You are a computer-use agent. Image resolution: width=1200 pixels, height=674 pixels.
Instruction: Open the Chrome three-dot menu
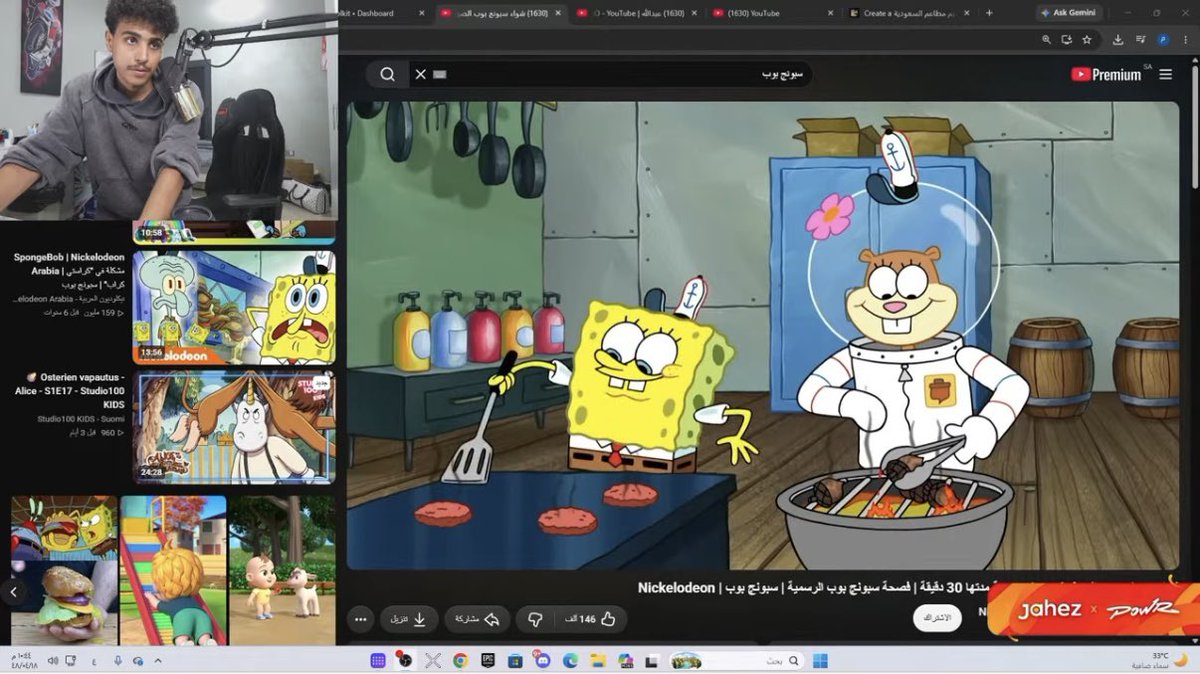(1184, 40)
